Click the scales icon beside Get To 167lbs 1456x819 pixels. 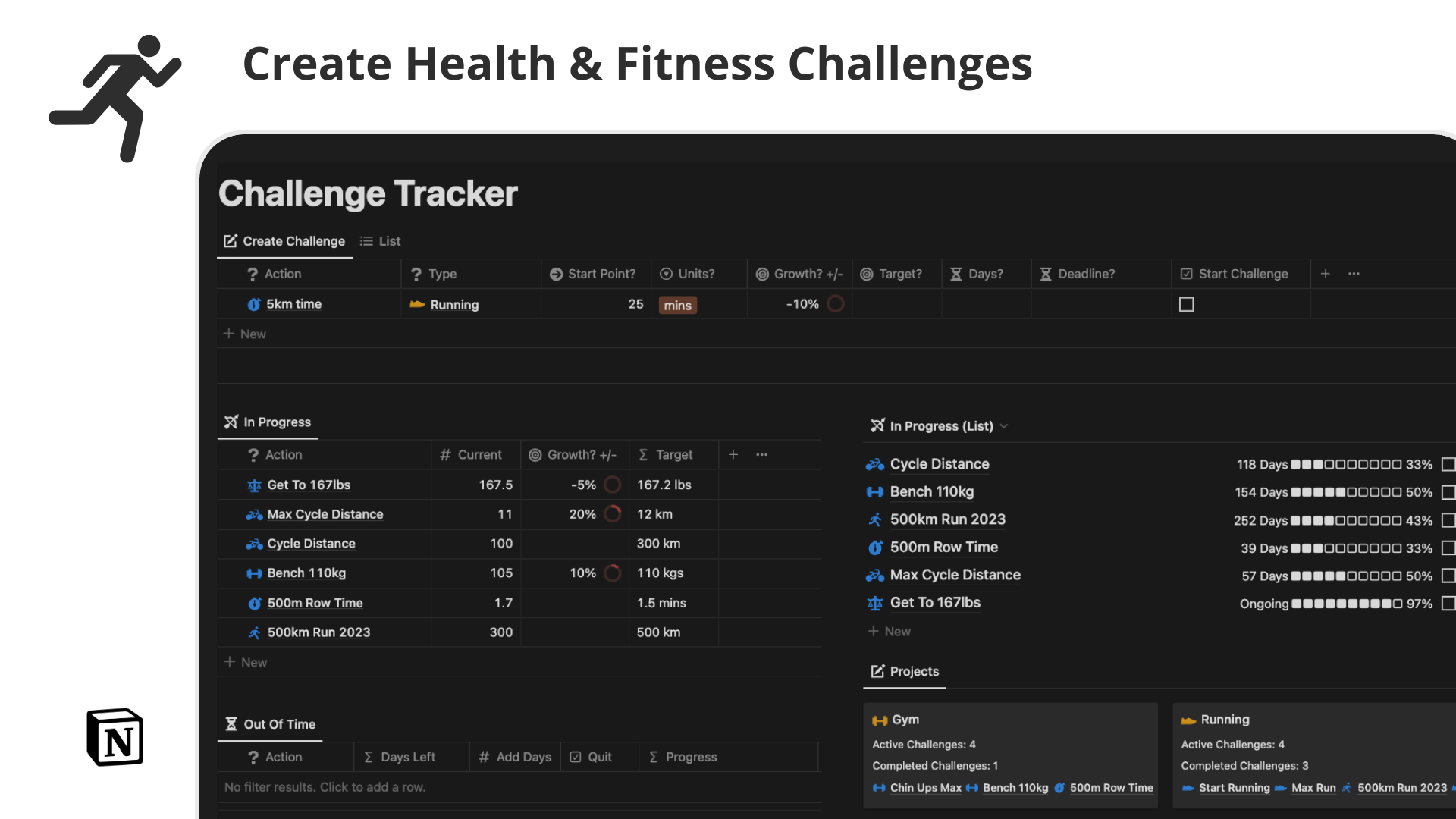coord(253,485)
